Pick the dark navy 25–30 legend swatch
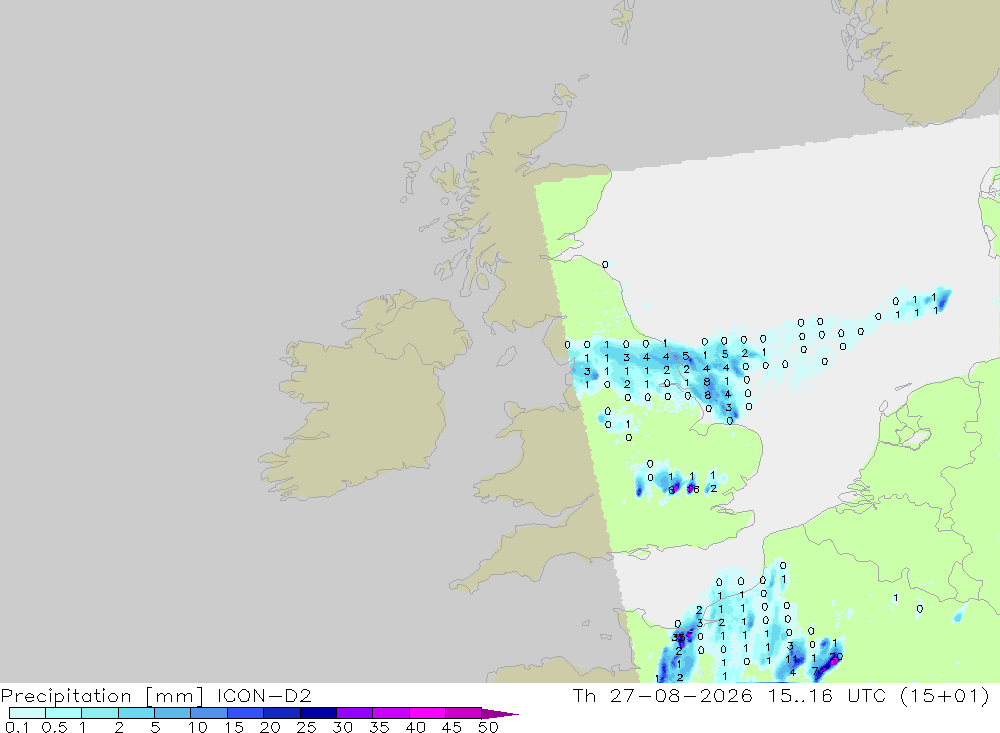1000x733 pixels. [x=318, y=713]
